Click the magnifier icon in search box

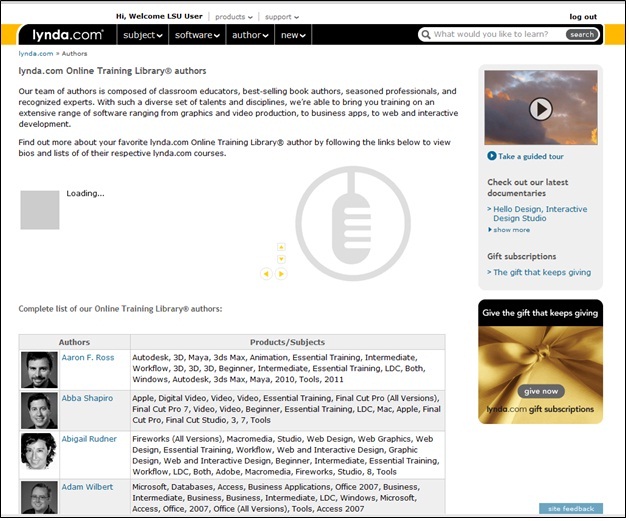426,34
